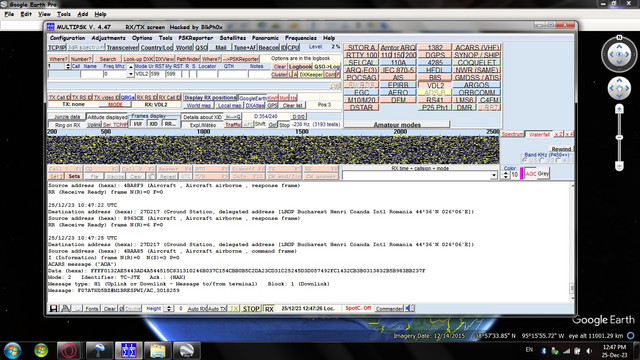Click Amateur modes button
This screenshot has height=360, width=640.
397,124
